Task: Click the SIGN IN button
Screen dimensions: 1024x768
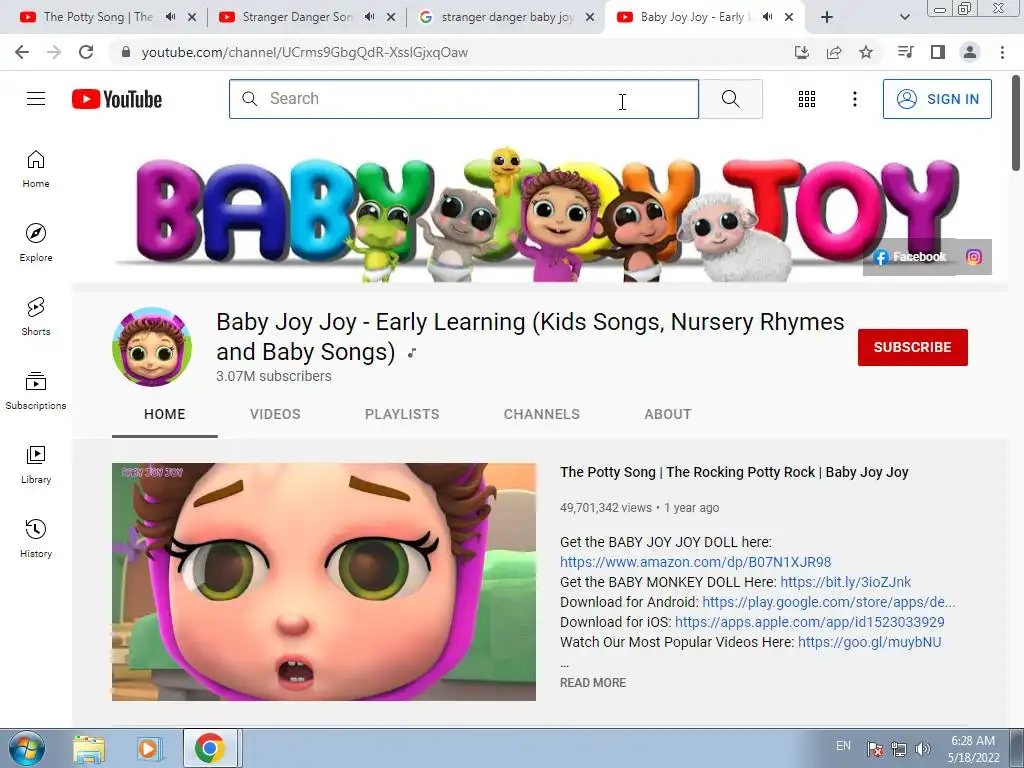Action: (x=937, y=99)
